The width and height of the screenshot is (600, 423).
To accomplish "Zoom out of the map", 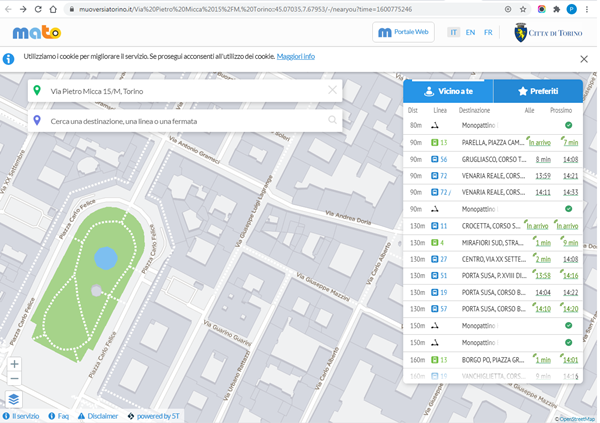I will pos(14,380).
